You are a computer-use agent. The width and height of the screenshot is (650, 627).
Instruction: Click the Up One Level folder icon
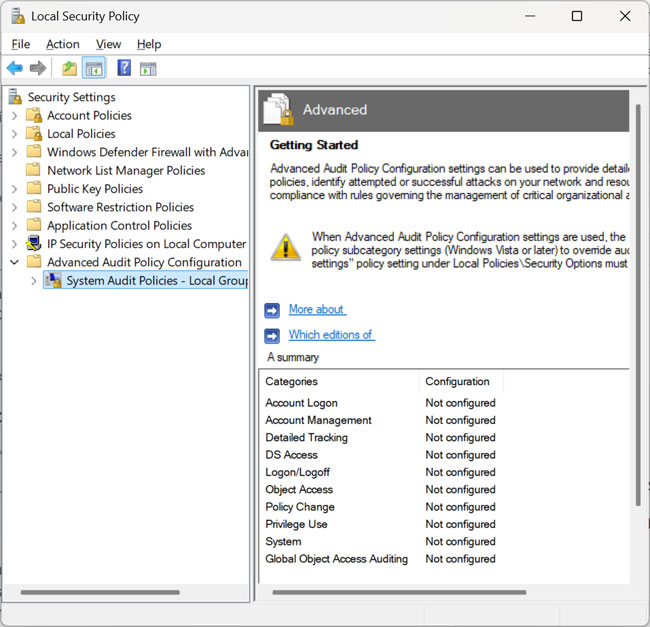click(69, 68)
